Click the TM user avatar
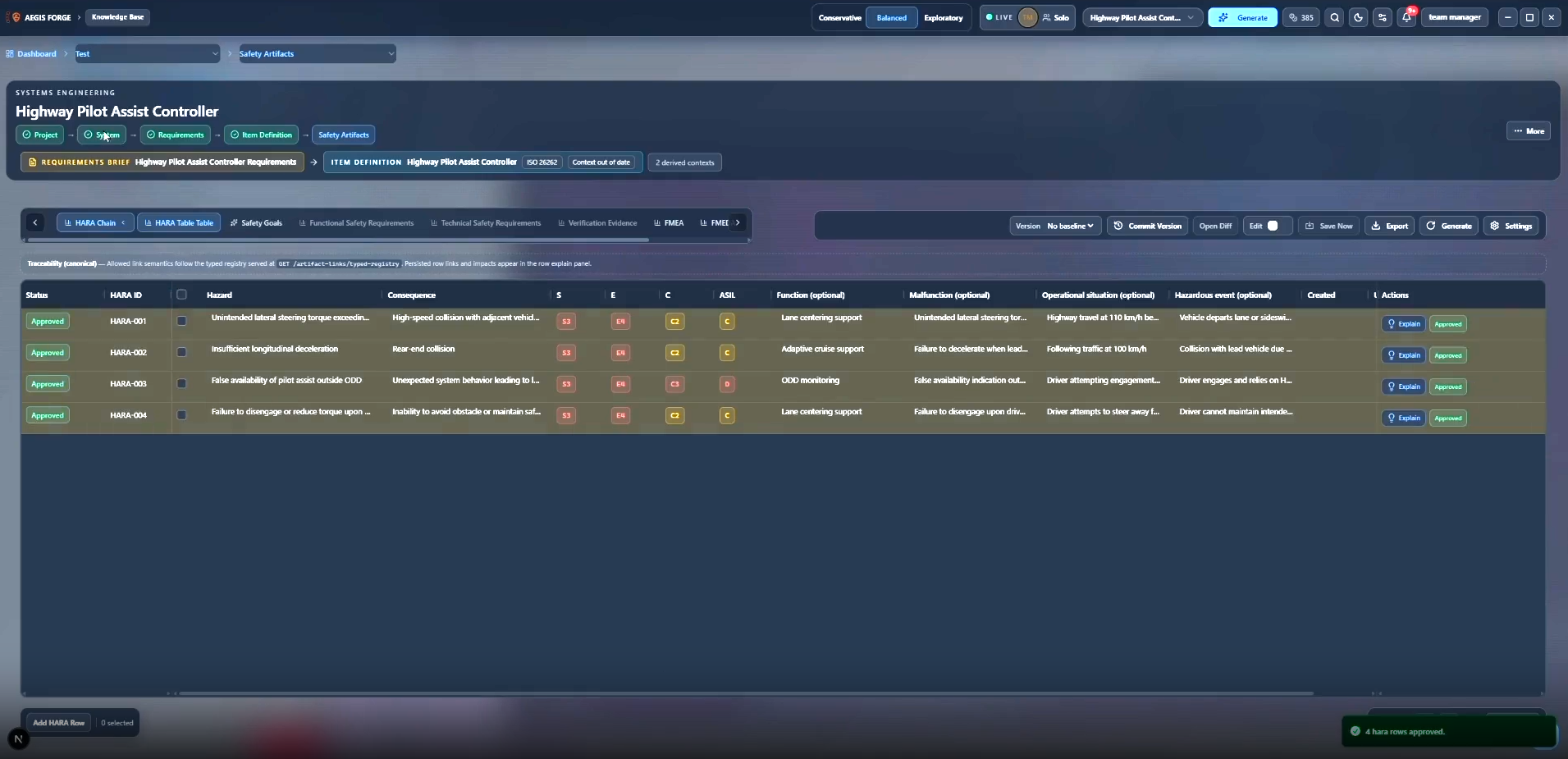 (x=1027, y=17)
